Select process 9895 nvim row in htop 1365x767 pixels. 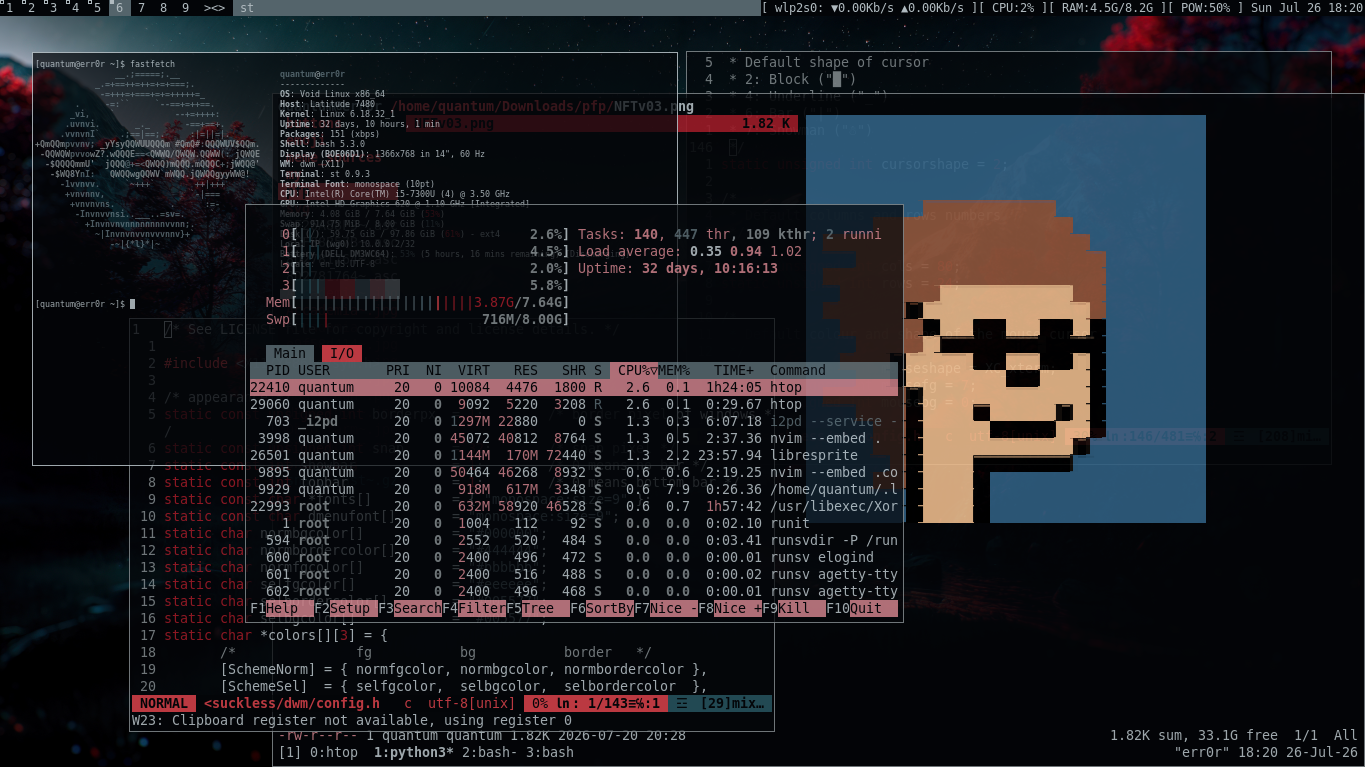click(x=574, y=472)
